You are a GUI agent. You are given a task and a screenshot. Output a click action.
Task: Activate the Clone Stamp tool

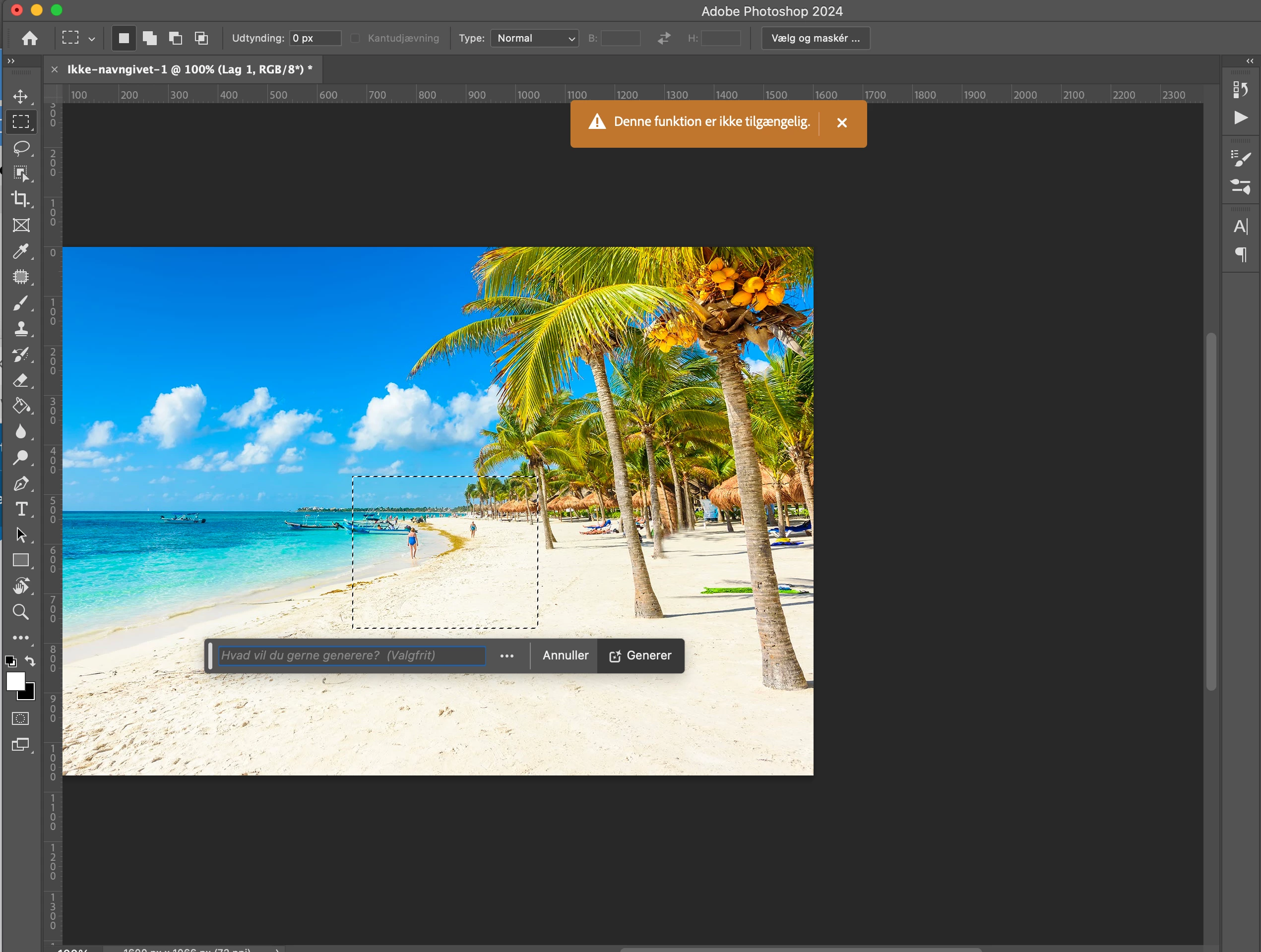click(21, 329)
